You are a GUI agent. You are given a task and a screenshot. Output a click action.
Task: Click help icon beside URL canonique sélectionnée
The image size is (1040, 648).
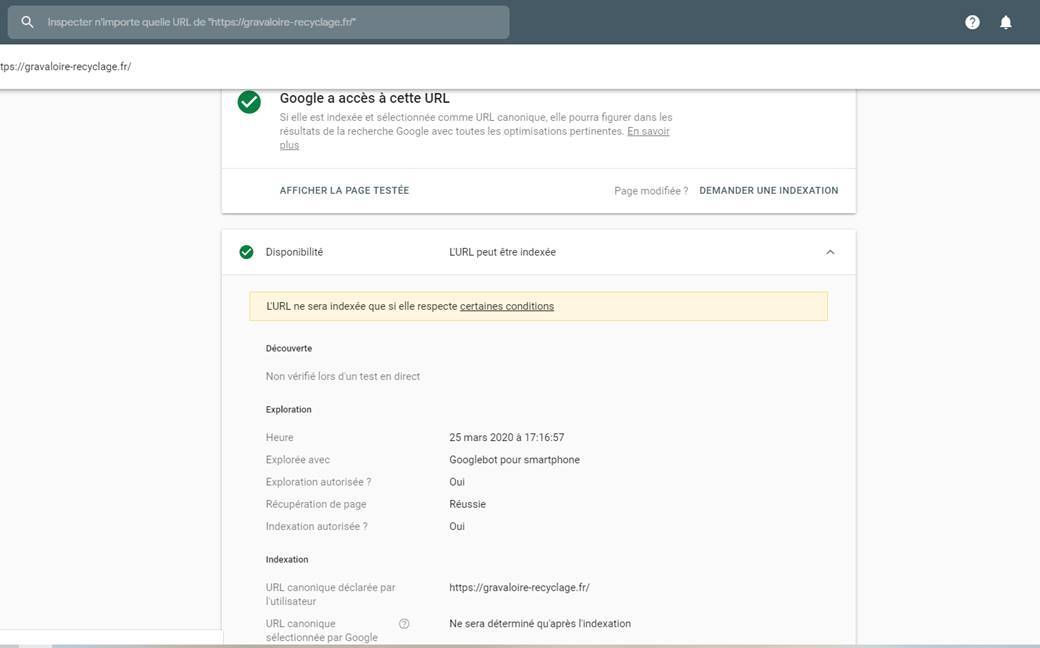404,624
